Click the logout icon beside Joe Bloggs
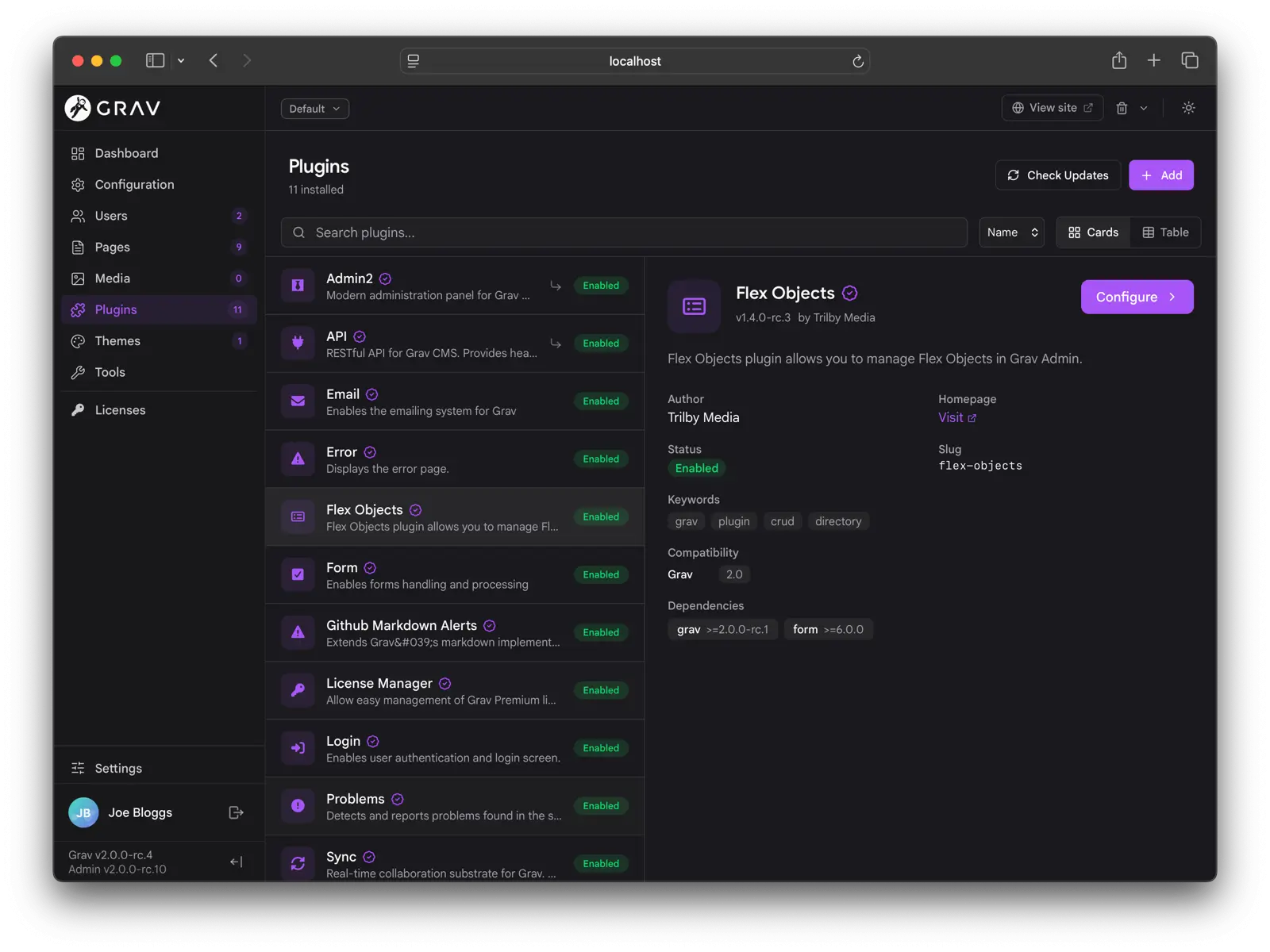This screenshot has width=1270, height=952. [236, 812]
